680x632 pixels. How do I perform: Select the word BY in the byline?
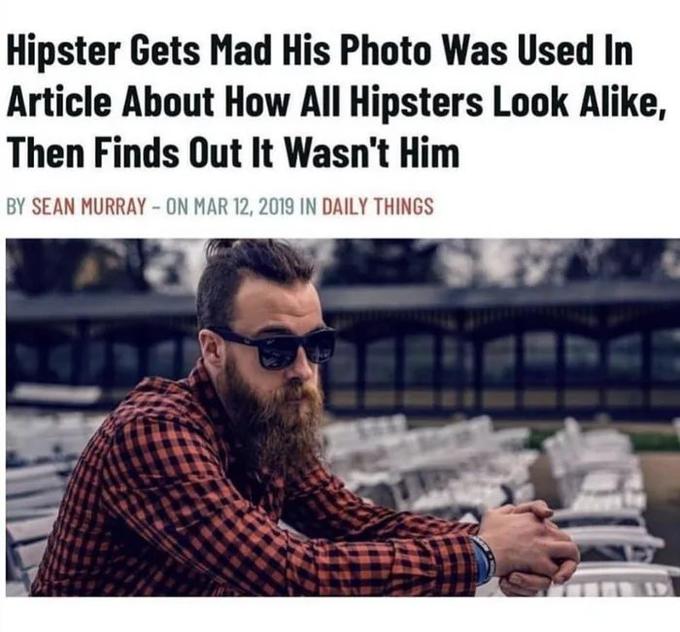16,206
